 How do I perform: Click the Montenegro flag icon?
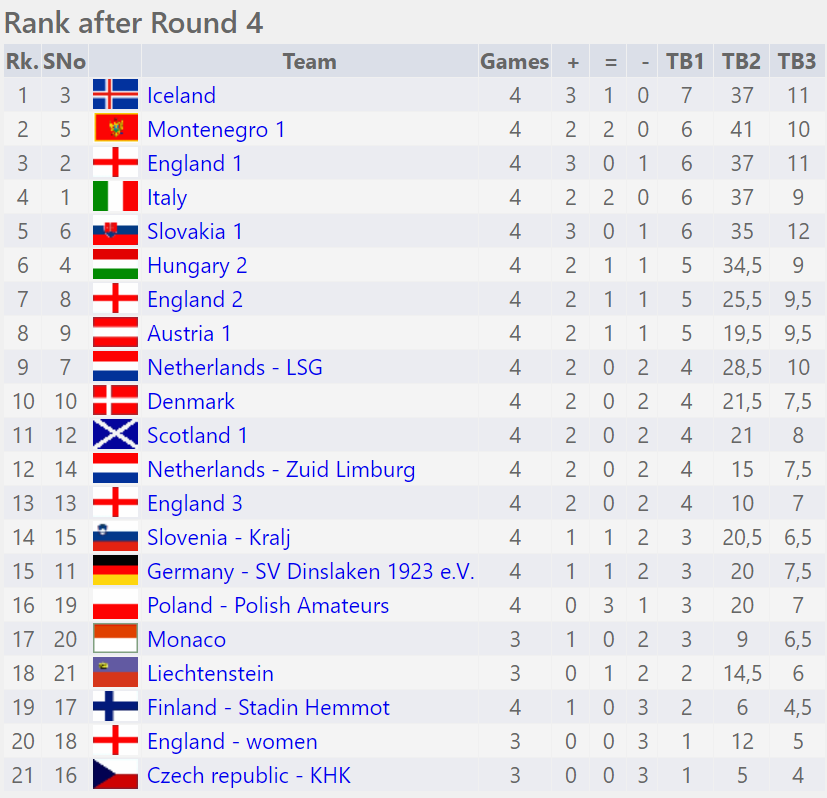[115, 129]
